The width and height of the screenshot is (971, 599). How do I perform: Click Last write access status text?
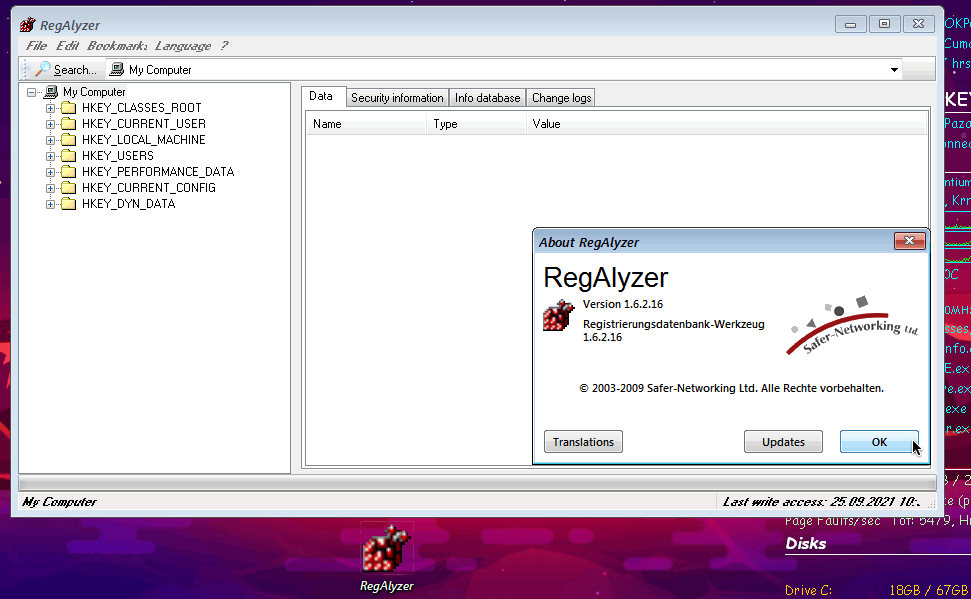[x=821, y=502]
